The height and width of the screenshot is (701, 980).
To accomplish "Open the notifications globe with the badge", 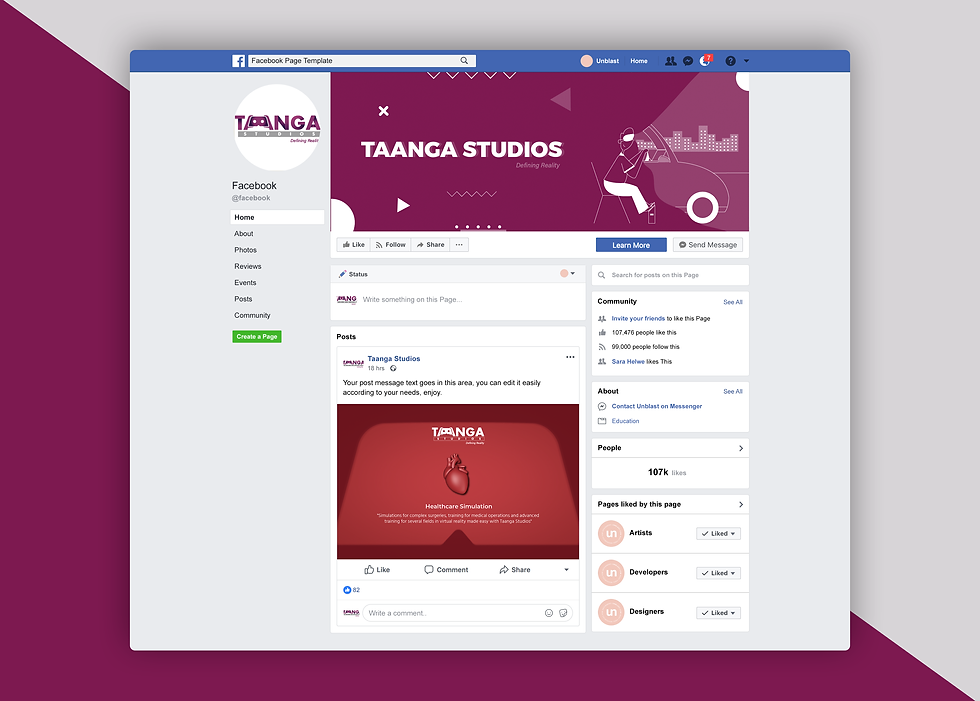I will point(706,60).
